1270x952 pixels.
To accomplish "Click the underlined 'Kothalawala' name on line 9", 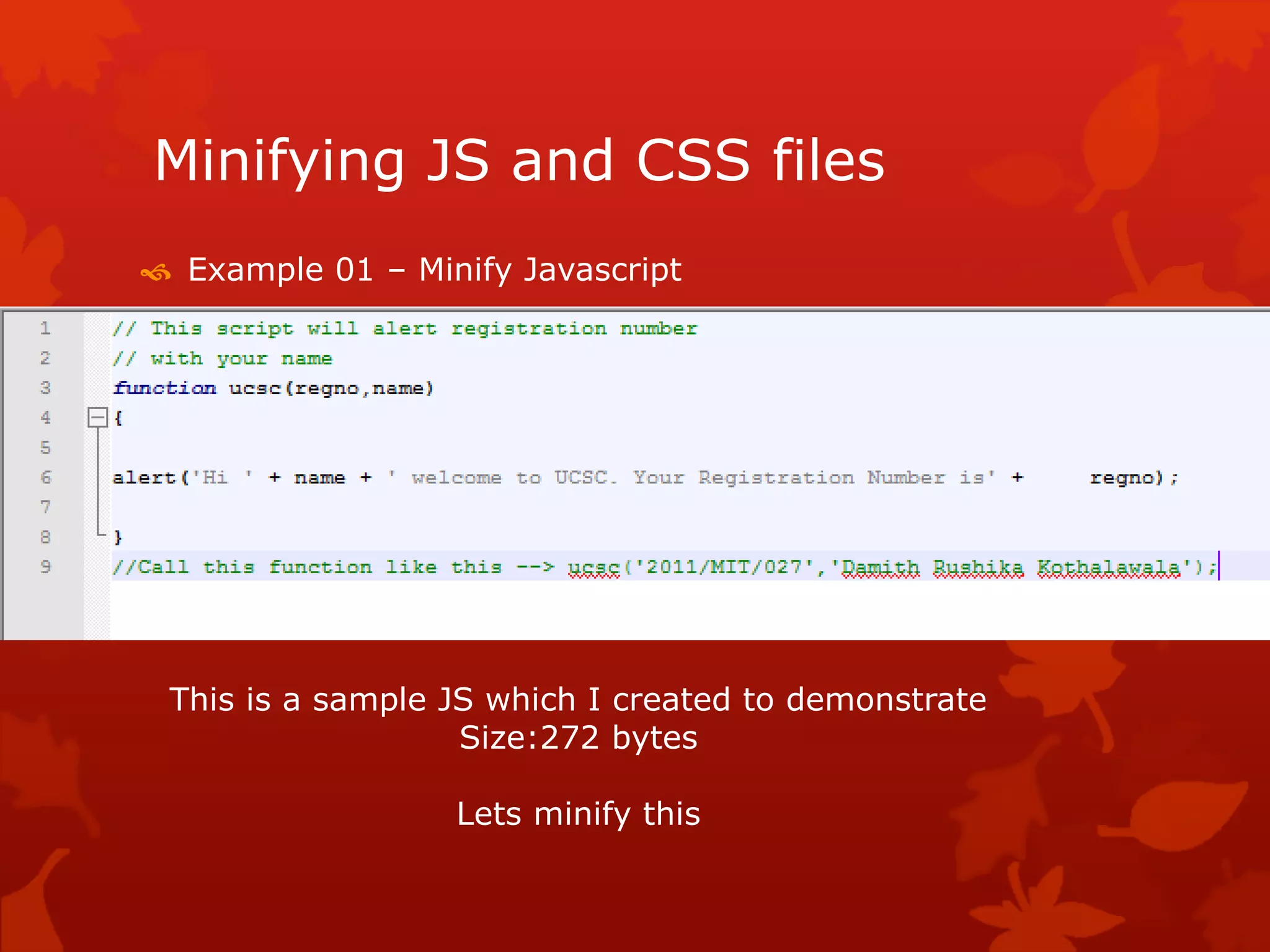I will [1109, 567].
